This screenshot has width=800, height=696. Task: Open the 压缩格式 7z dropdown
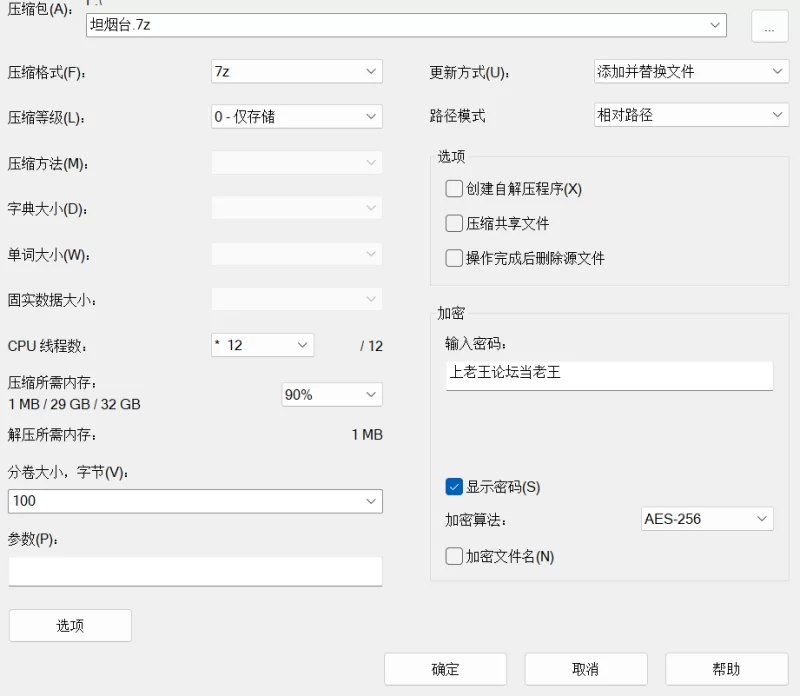pos(296,71)
